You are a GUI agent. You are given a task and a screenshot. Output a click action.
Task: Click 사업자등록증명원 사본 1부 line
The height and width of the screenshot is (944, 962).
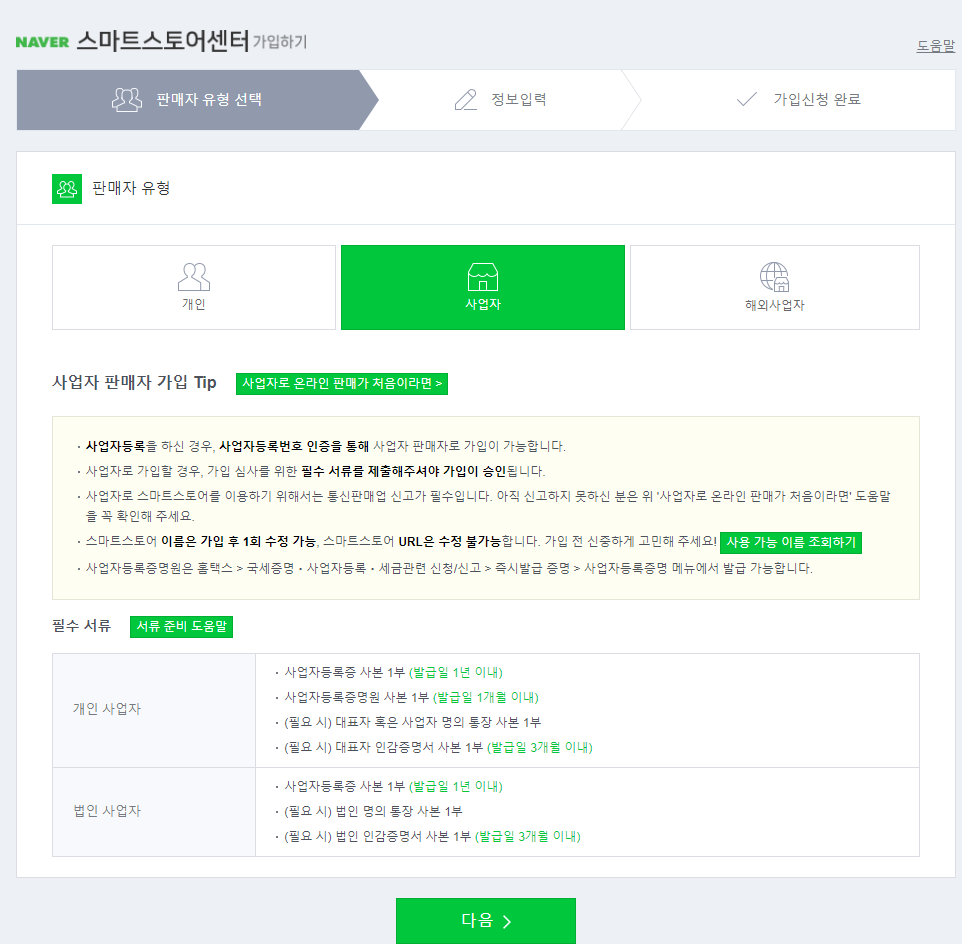coord(410,697)
